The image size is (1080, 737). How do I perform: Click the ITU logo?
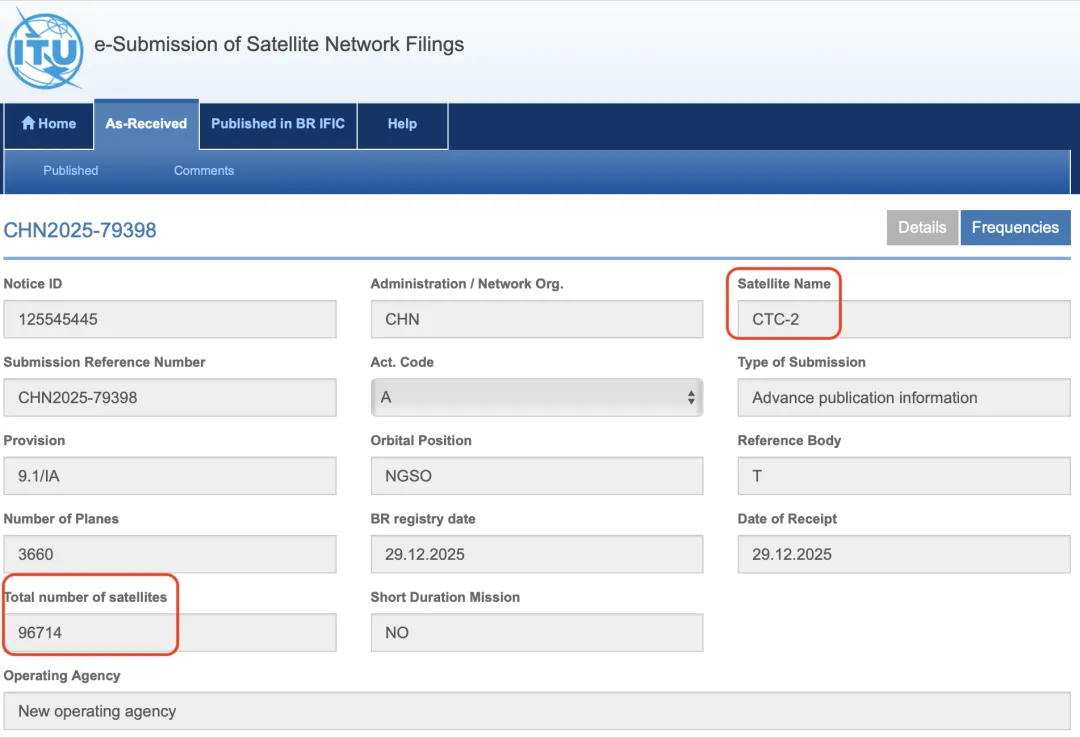pyautogui.click(x=45, y=48)
